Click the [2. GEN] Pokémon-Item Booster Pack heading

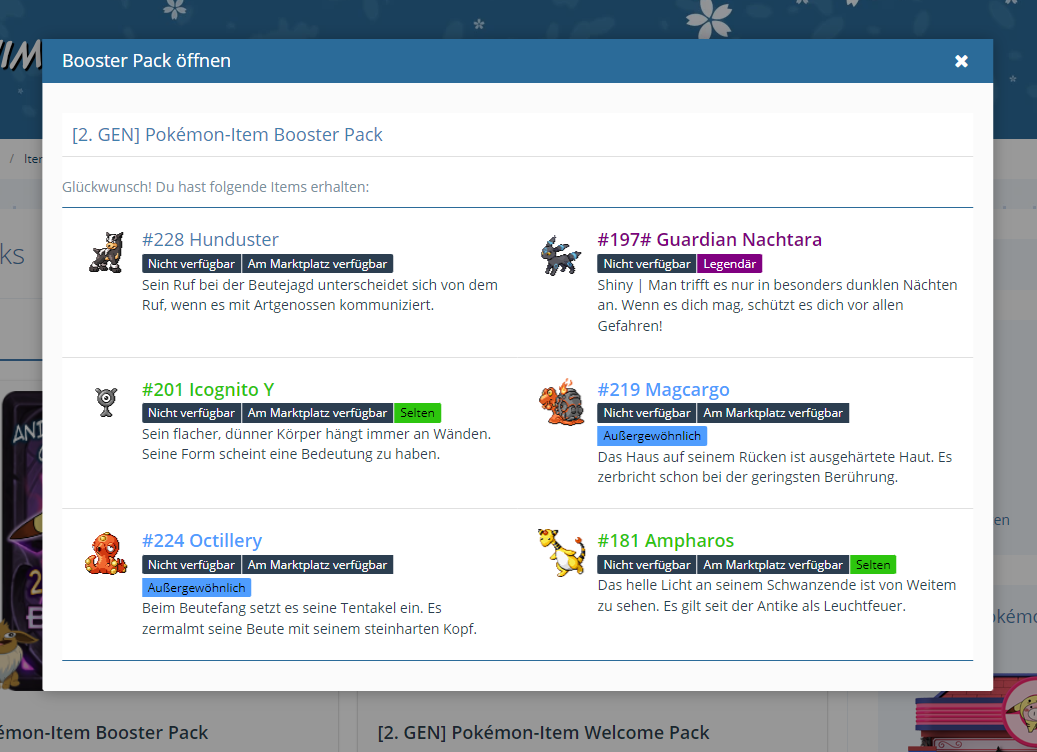coord(227,134)
